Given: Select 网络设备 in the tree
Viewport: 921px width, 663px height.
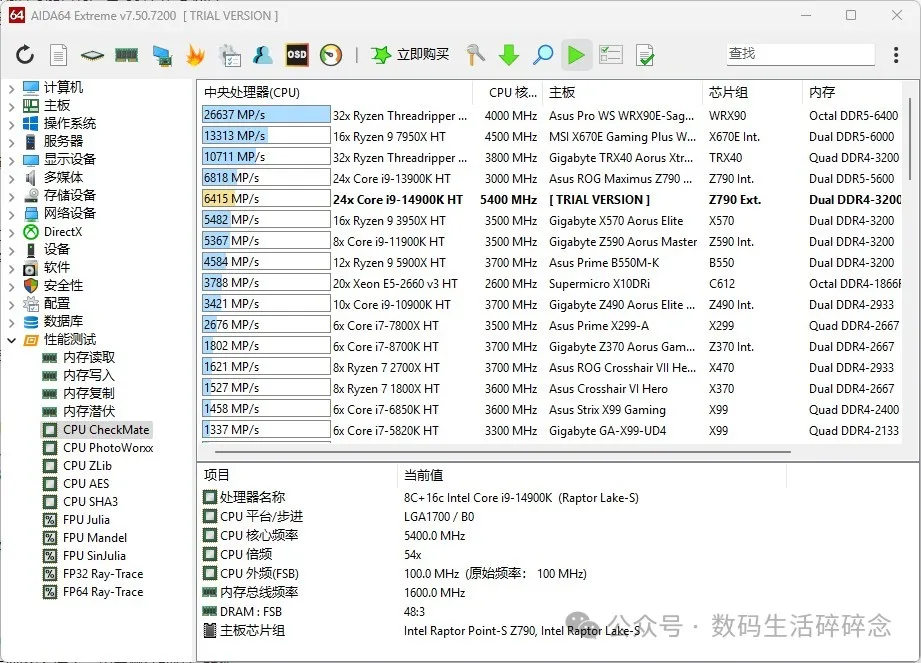Looking at the screenshot, I should pyautogui.click(x=69, y=213).
